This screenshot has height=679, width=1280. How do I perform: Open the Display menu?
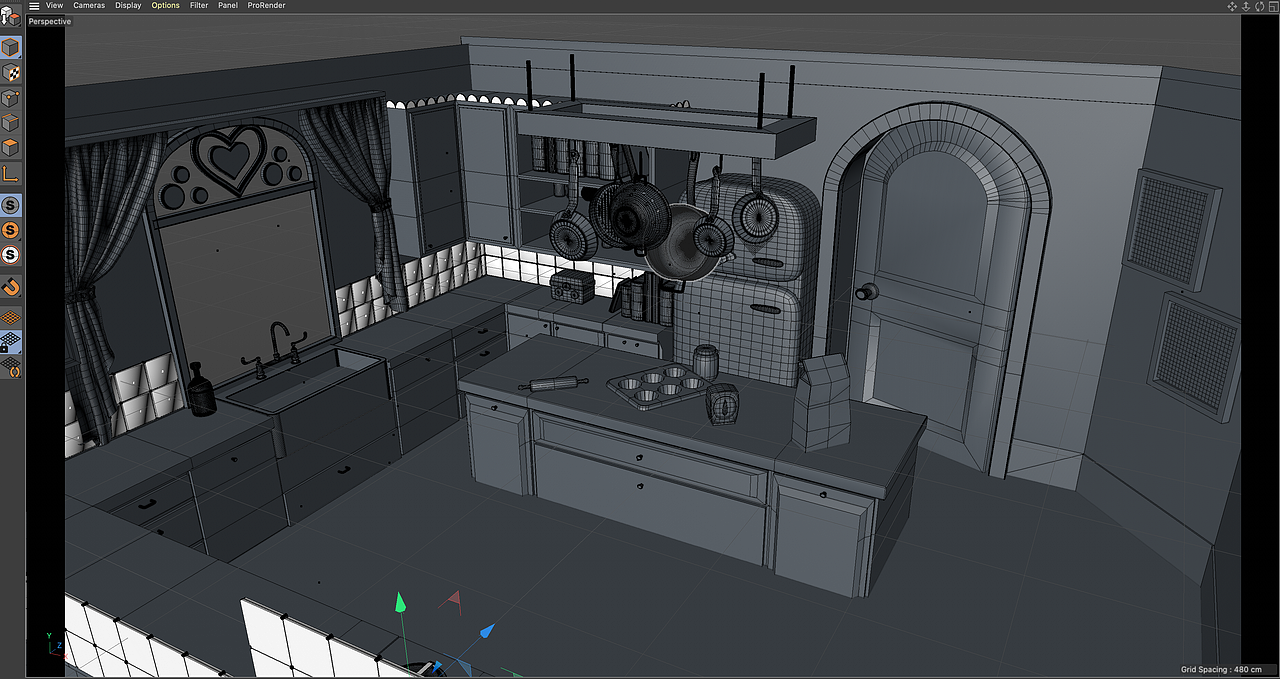coord(128,6)
